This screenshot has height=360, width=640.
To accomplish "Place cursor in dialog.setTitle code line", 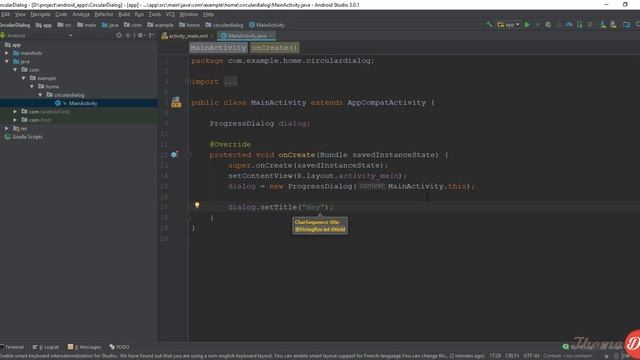I will pyautogui.click(x=280, y=207).
